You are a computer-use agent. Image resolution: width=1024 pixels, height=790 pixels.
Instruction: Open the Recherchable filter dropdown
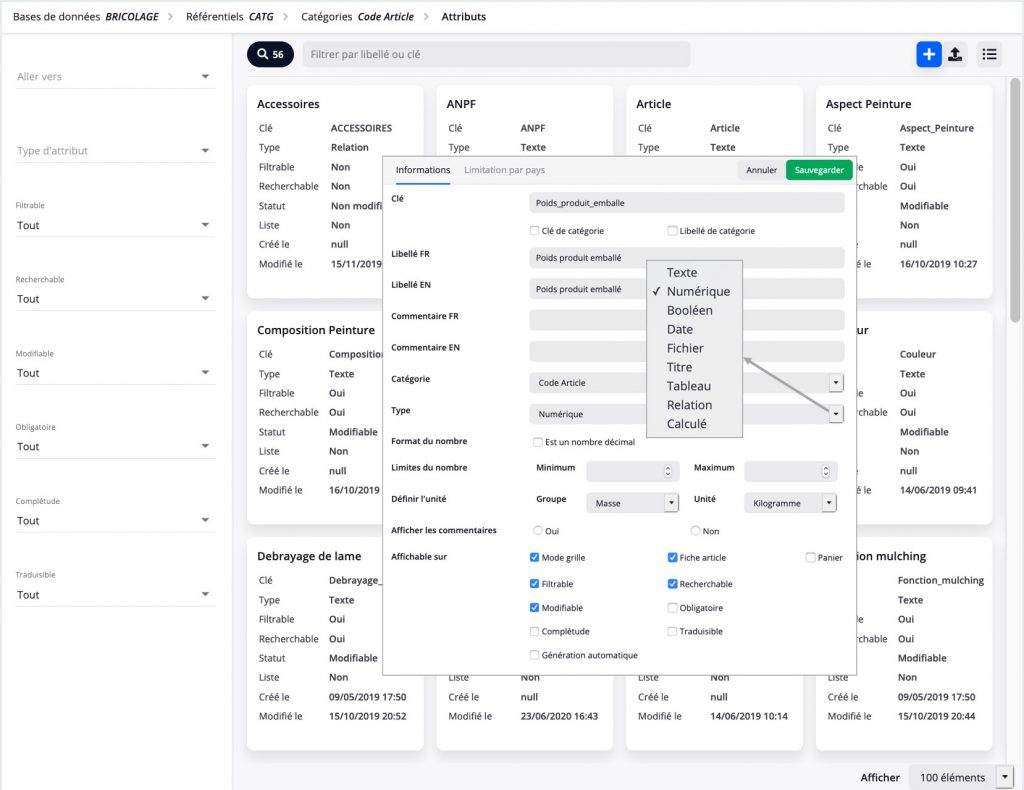(x=115, y=299)
